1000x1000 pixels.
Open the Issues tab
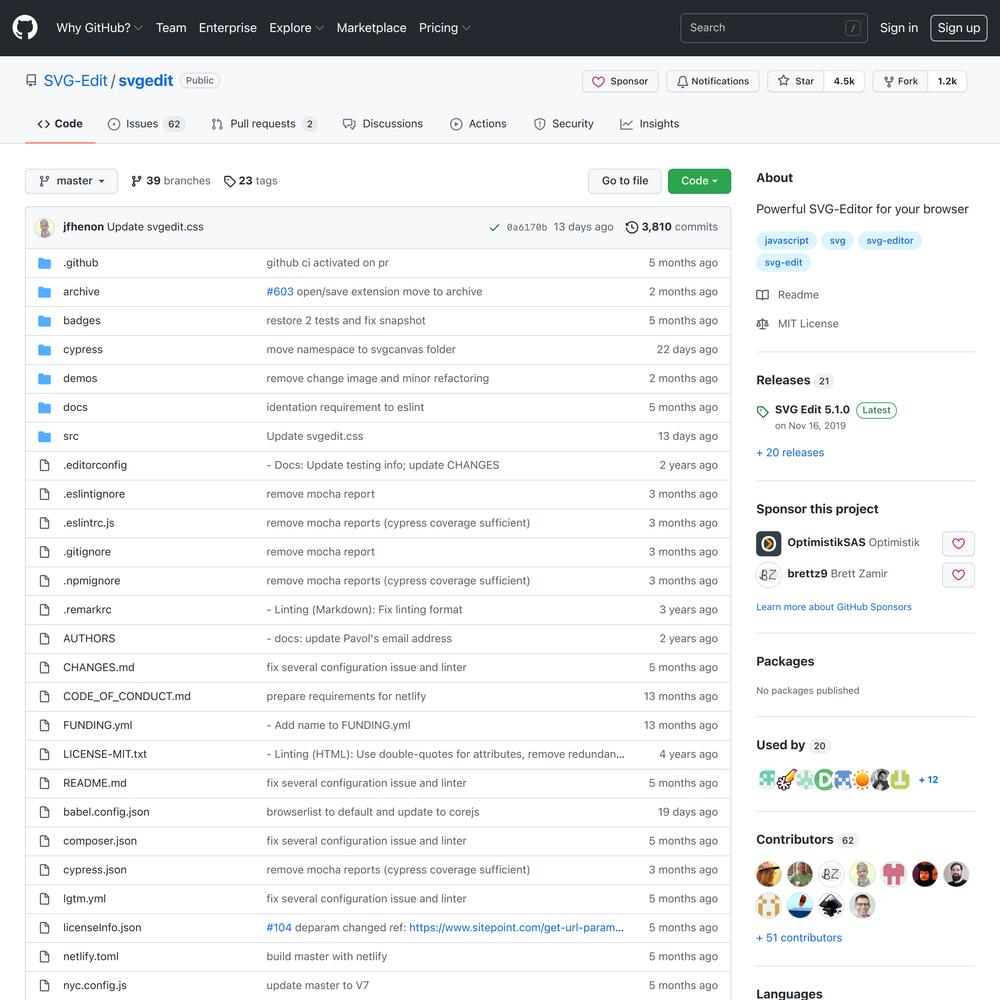146,124
